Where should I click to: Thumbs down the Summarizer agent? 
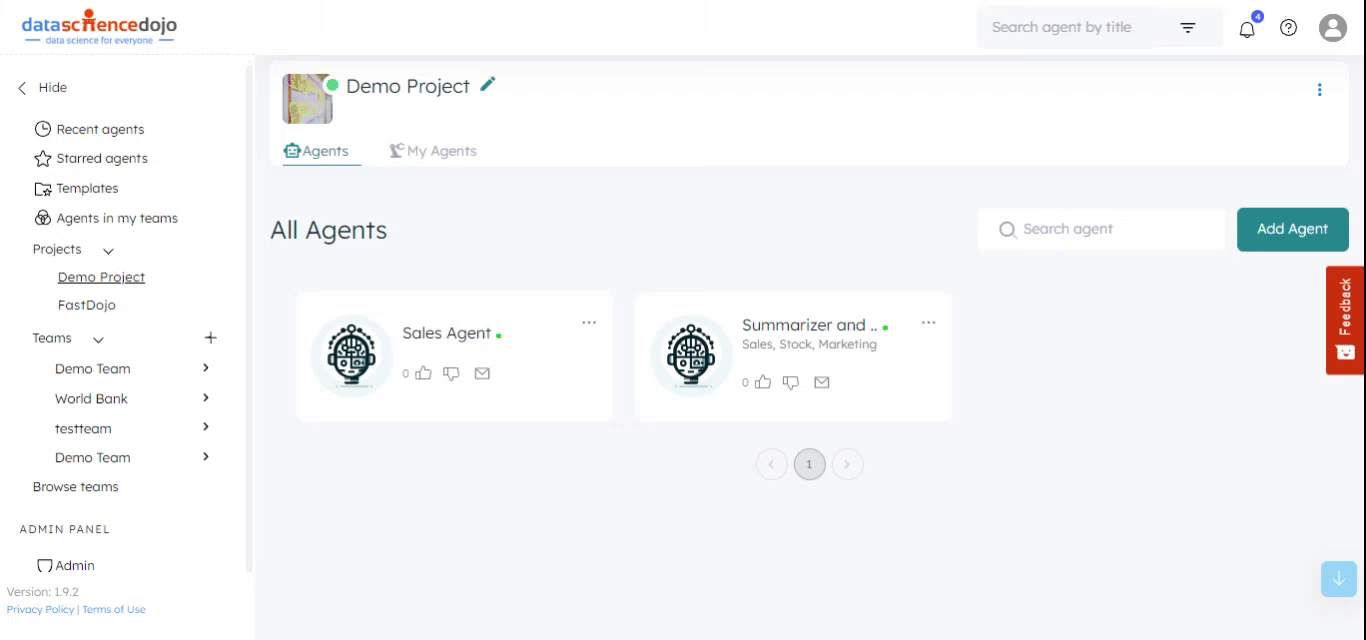791,382
